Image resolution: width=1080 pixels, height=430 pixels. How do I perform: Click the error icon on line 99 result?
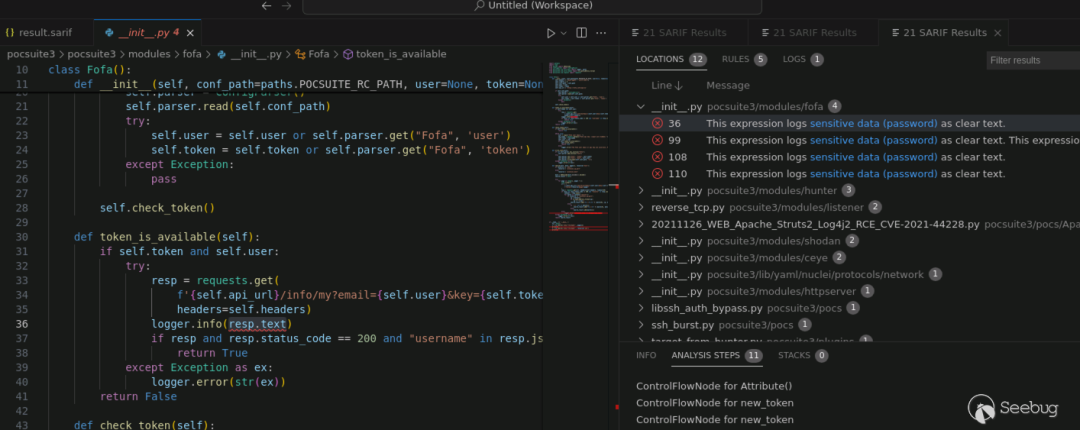pyautogui.click(x=657, y=140)
